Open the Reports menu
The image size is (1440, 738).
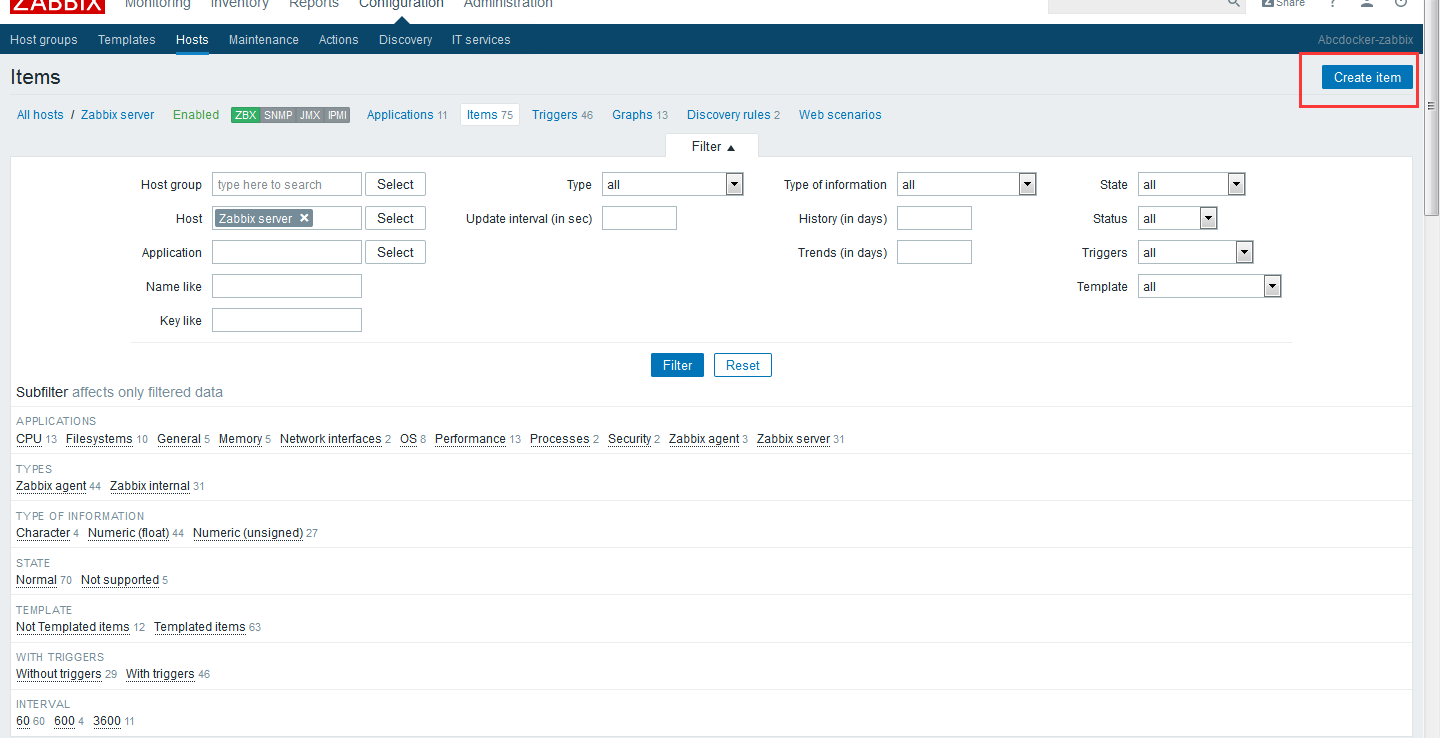click(x=314, y=4)
